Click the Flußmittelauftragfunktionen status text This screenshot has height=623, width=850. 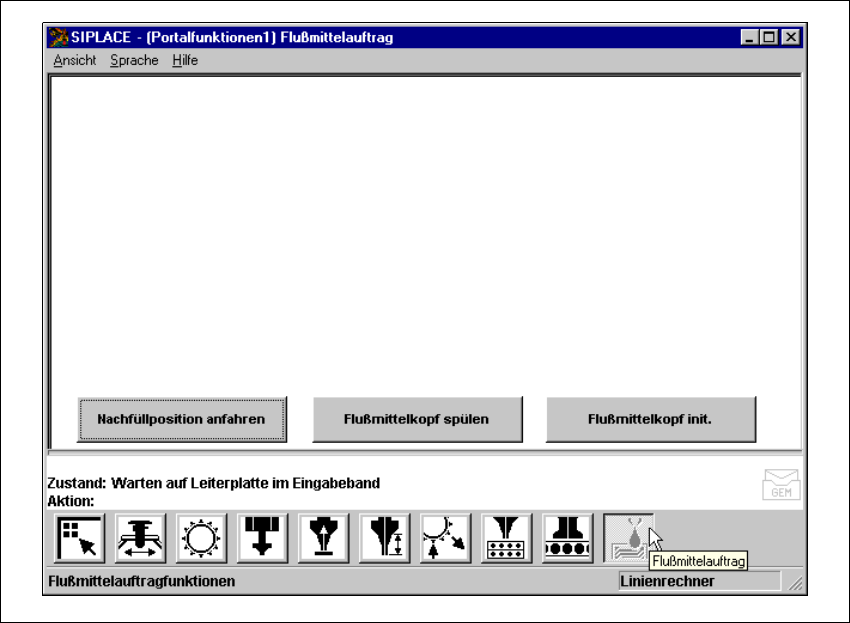click(141, 581)
